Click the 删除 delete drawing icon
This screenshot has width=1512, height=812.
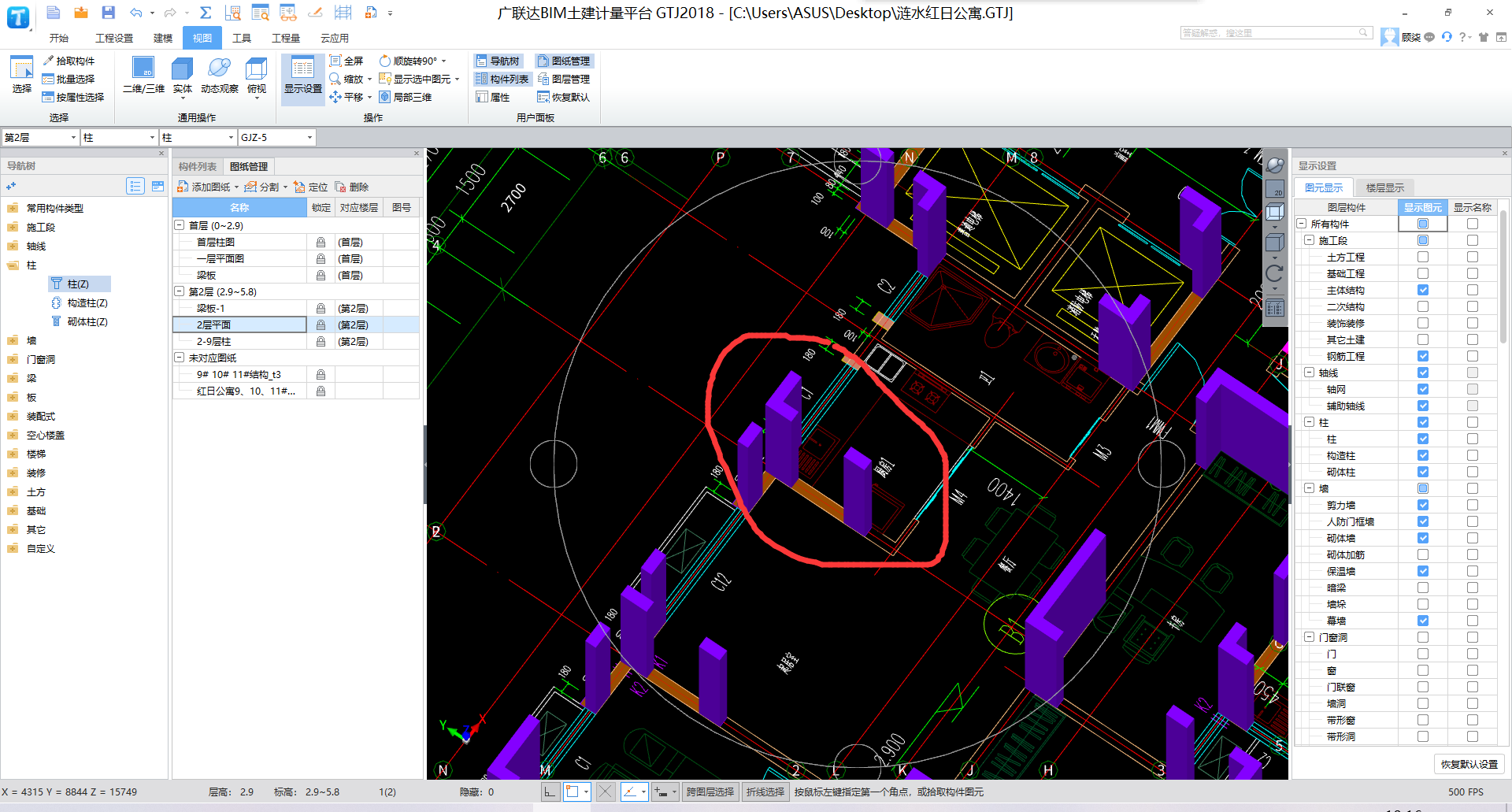[x=351, y=187]
